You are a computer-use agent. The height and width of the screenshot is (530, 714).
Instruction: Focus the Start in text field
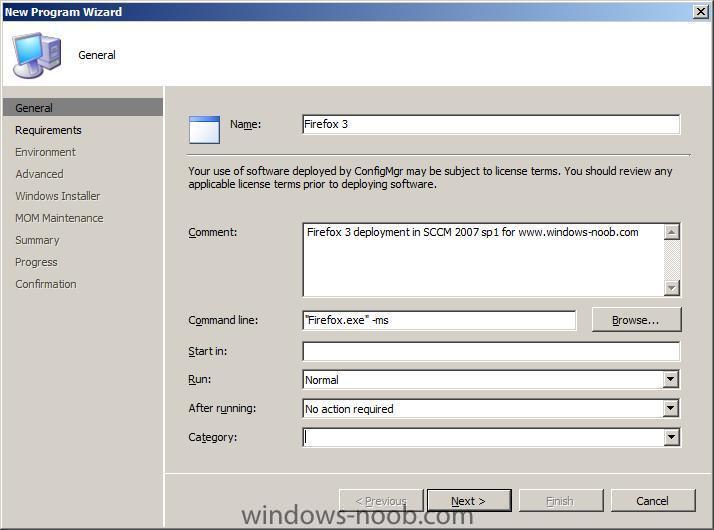(x=491, y=352)
